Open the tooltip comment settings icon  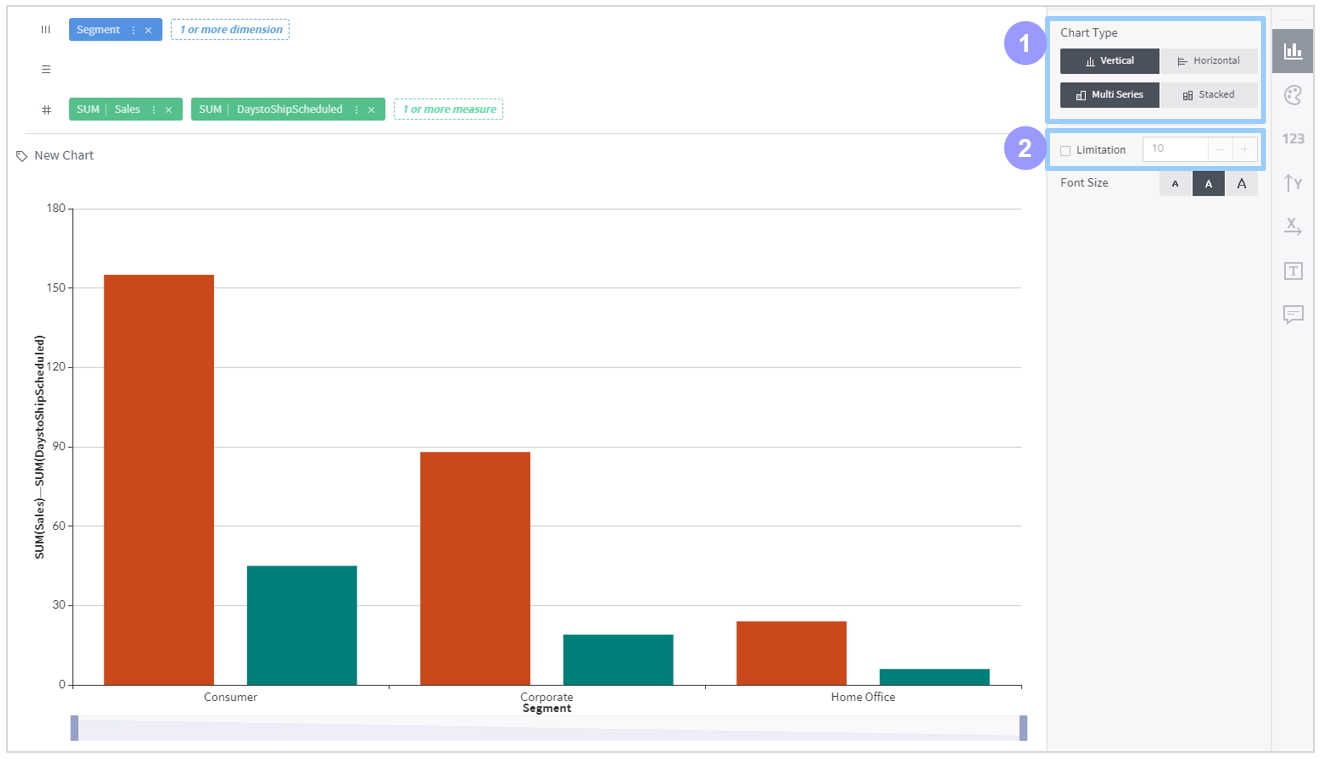pos(1293,315)
